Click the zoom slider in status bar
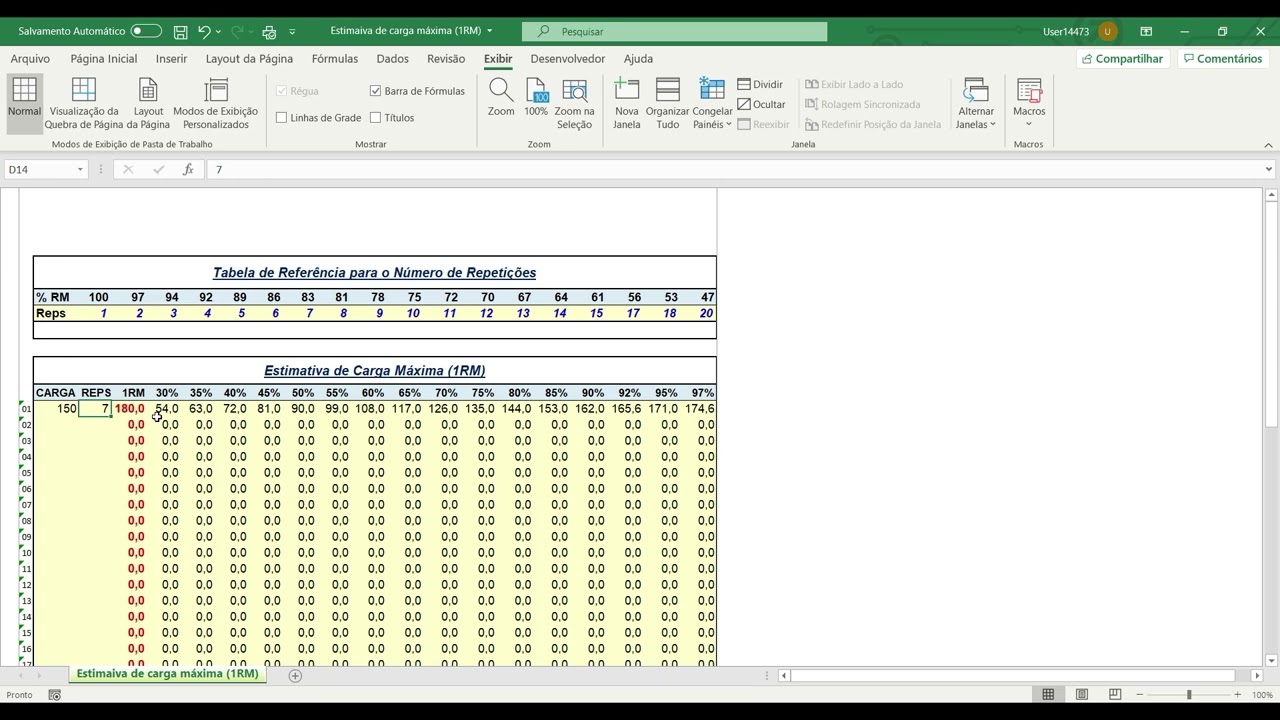 [x=1189, y=695]
